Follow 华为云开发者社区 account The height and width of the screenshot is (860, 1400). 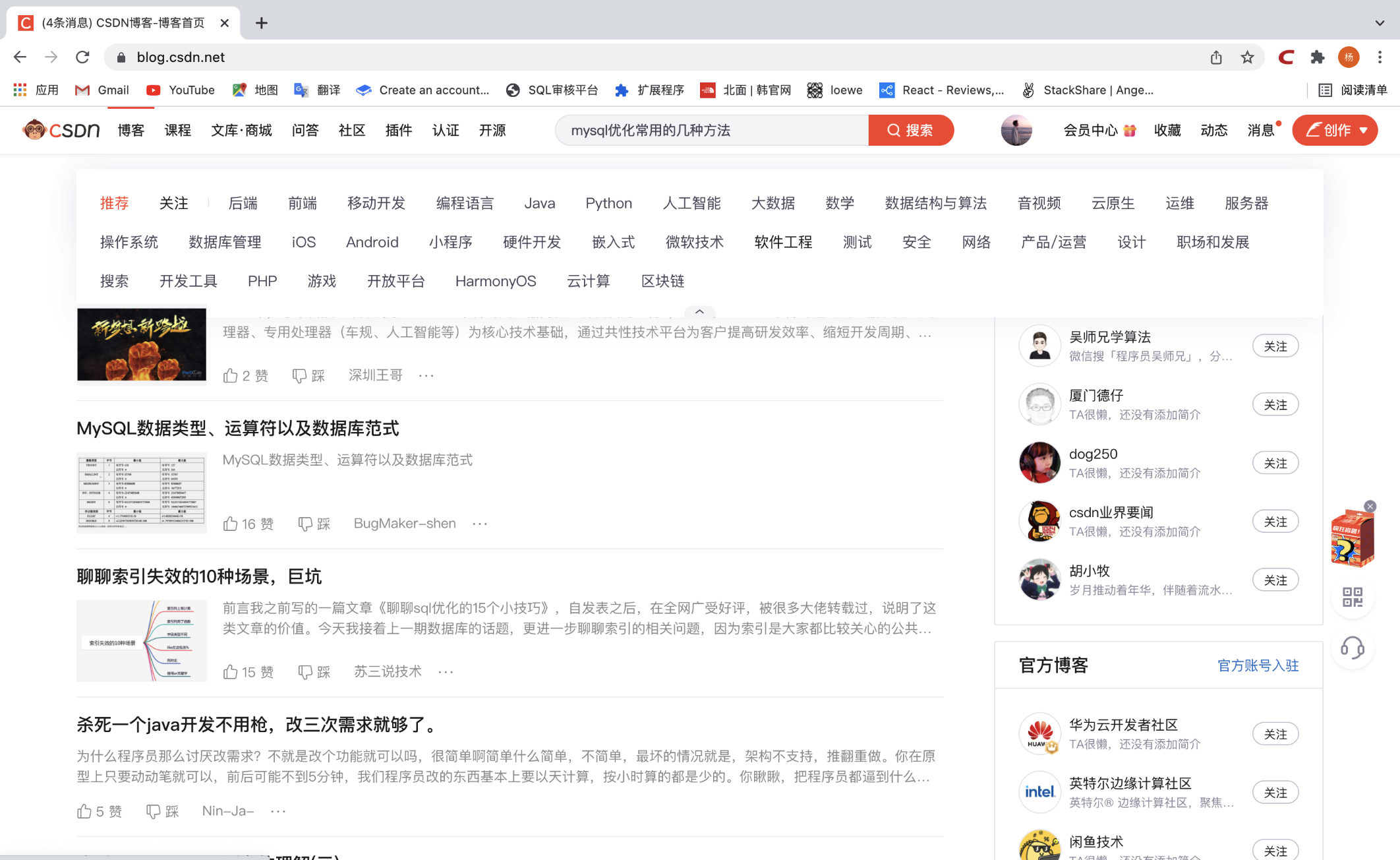(1275, 734)
